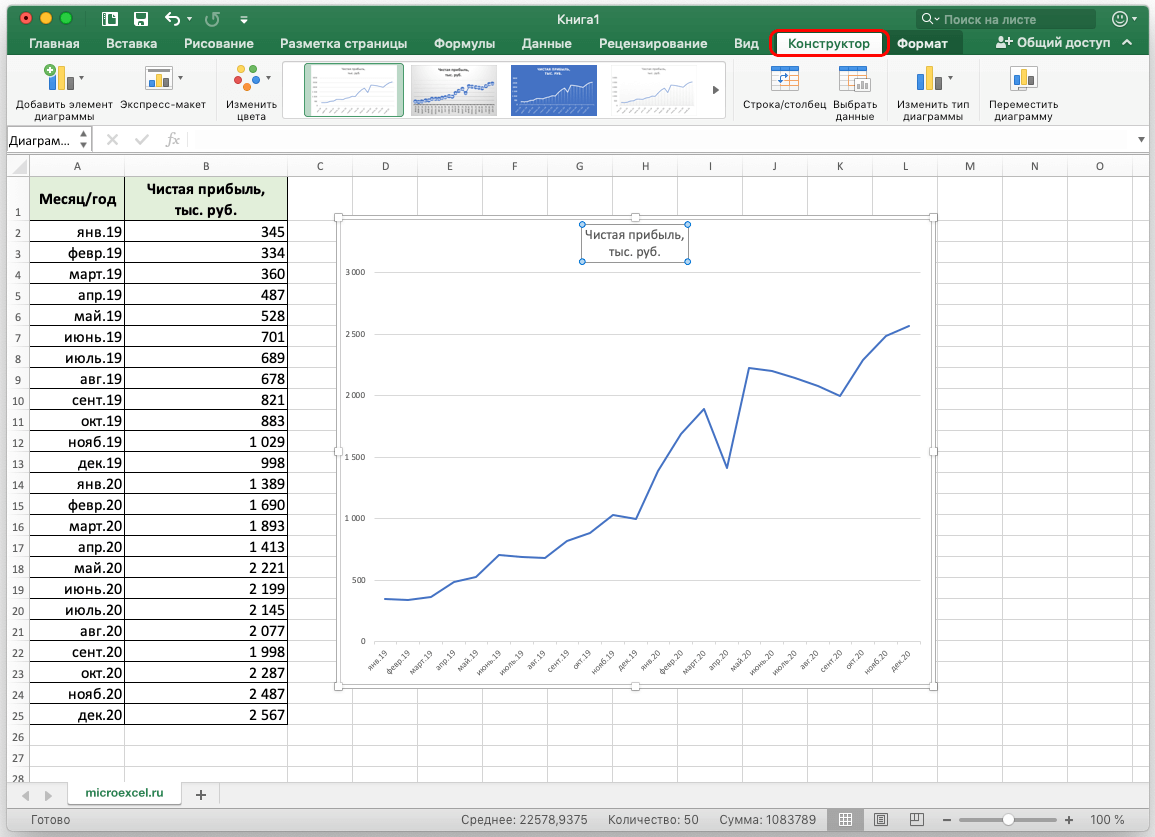The height and width of the screenshot is (837, 1155).
Task: Open the workbook template icon in the title bar
Action: (x=110, y=19)
